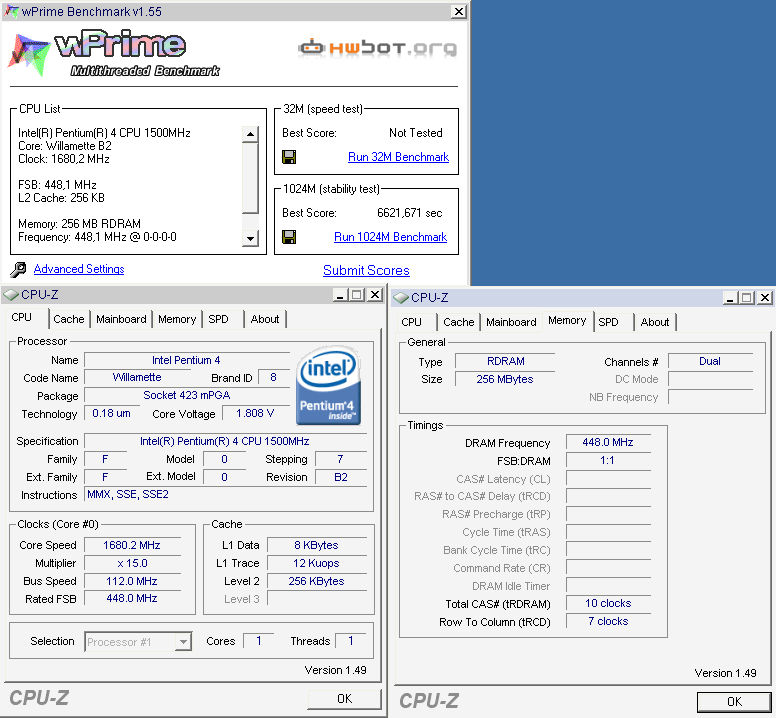776x718 pixels.
Task: Select Memory tab in right CPU-Z
Action: point(567,321)
